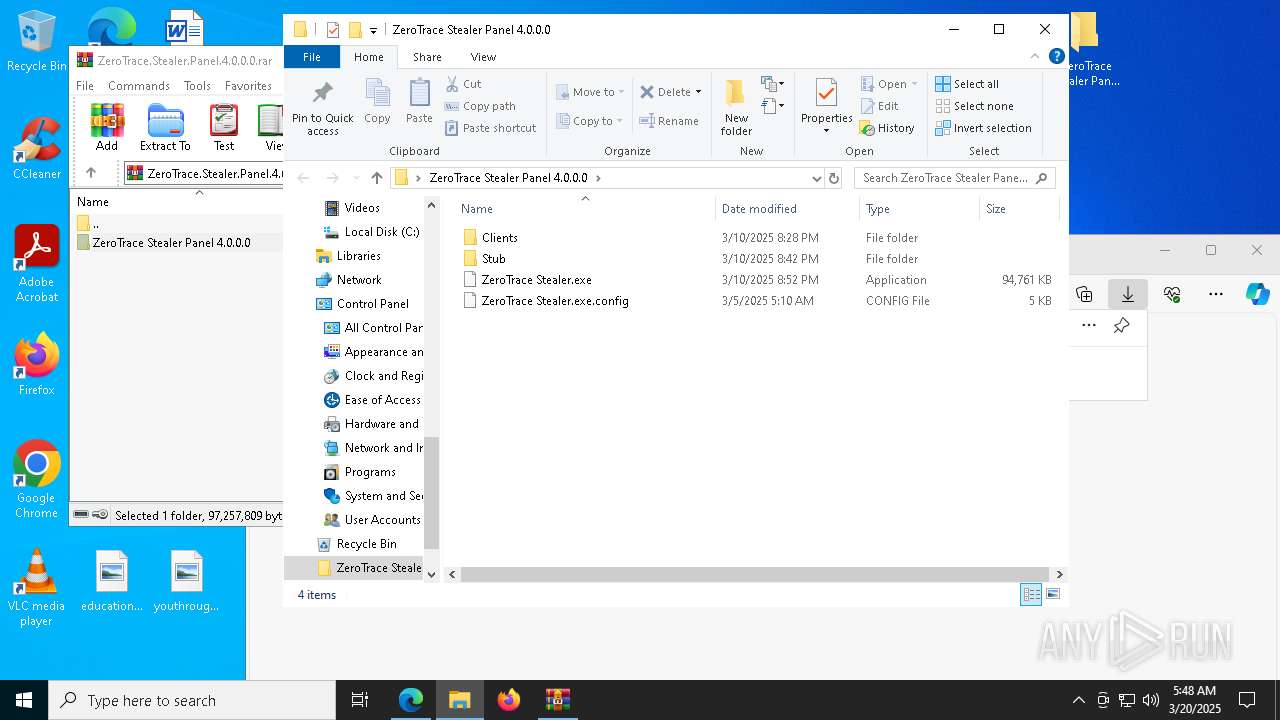Open WinRAR Tools menu
The image size is (1280, 720).
(x=197, y=86)
